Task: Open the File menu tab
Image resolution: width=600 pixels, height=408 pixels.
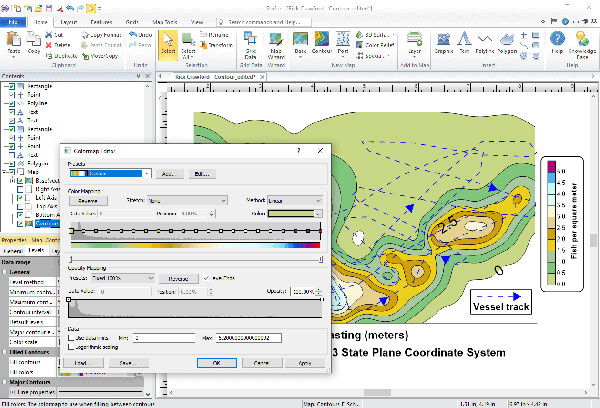Action: click(x=13, y=22)
